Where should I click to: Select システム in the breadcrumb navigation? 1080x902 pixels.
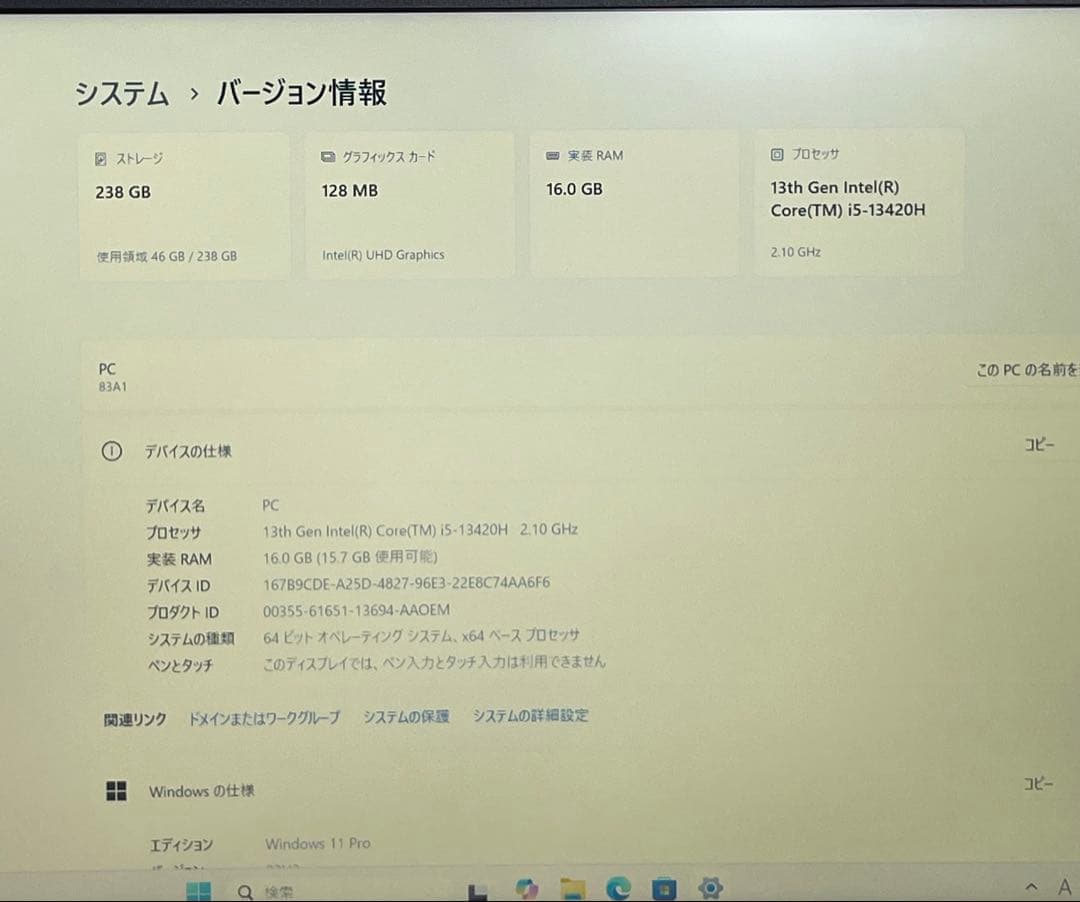(120, 92)
